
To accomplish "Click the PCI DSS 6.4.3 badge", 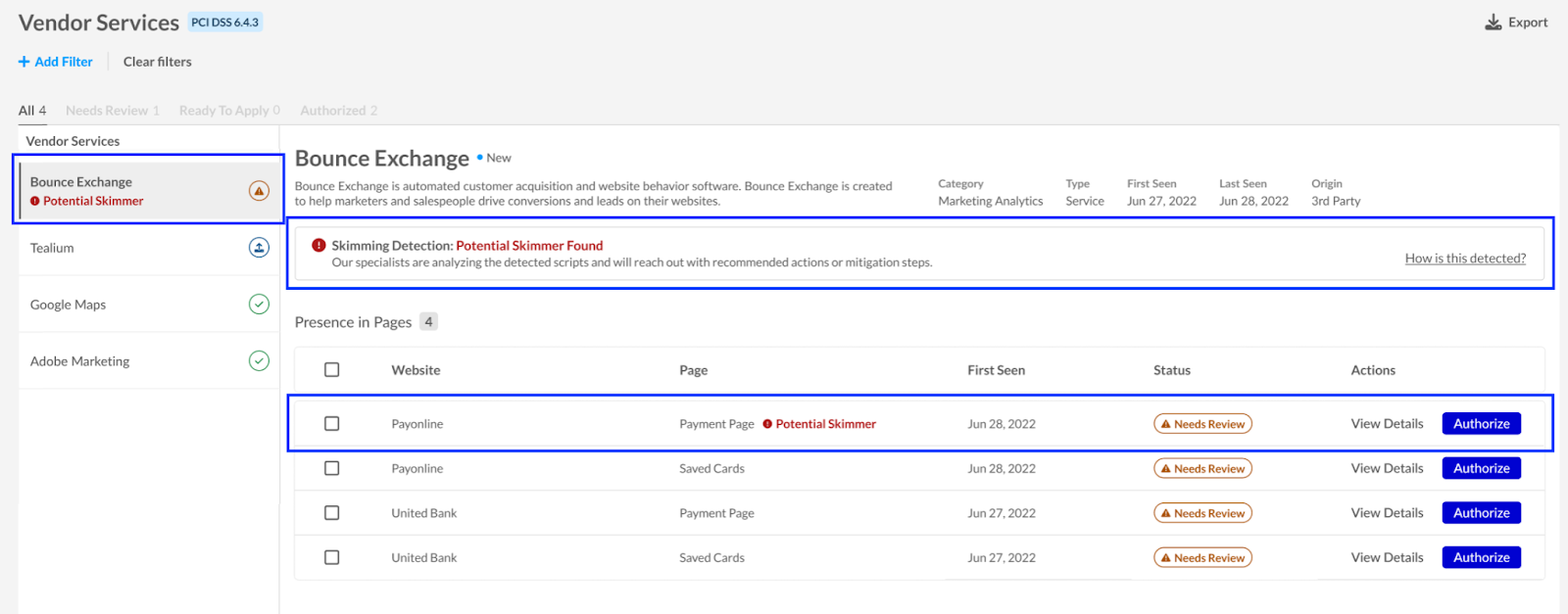I will 225,23.
